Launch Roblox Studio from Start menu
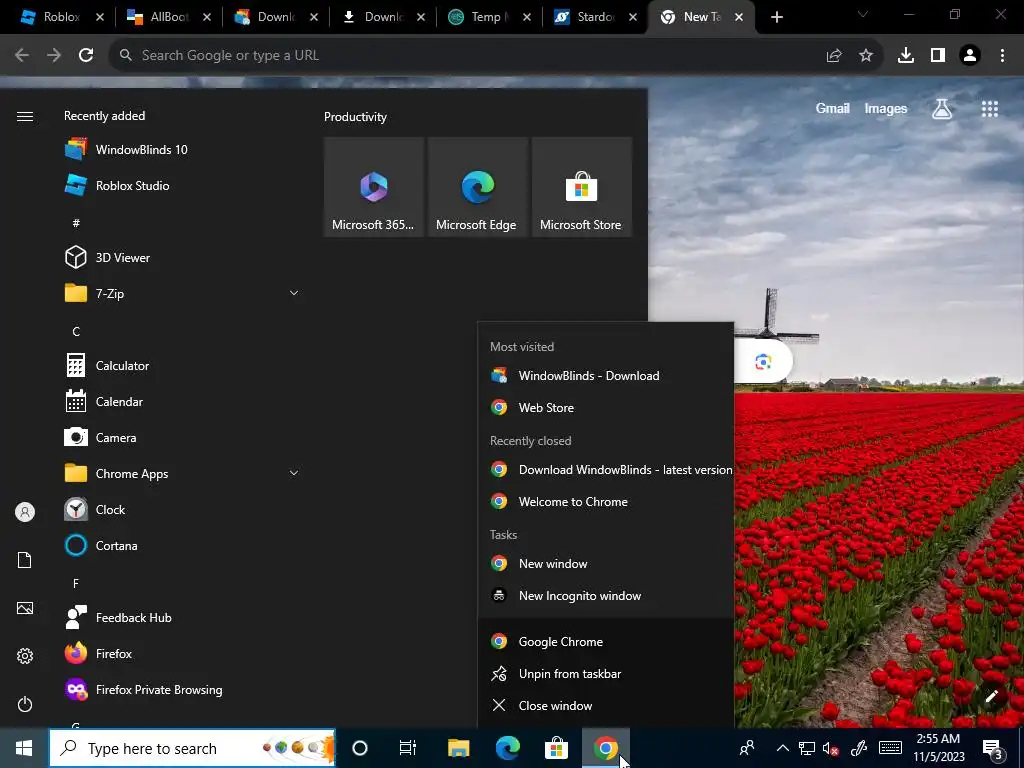The width and height of the screenshot is (1024, 768). click(x=183, y=185)
